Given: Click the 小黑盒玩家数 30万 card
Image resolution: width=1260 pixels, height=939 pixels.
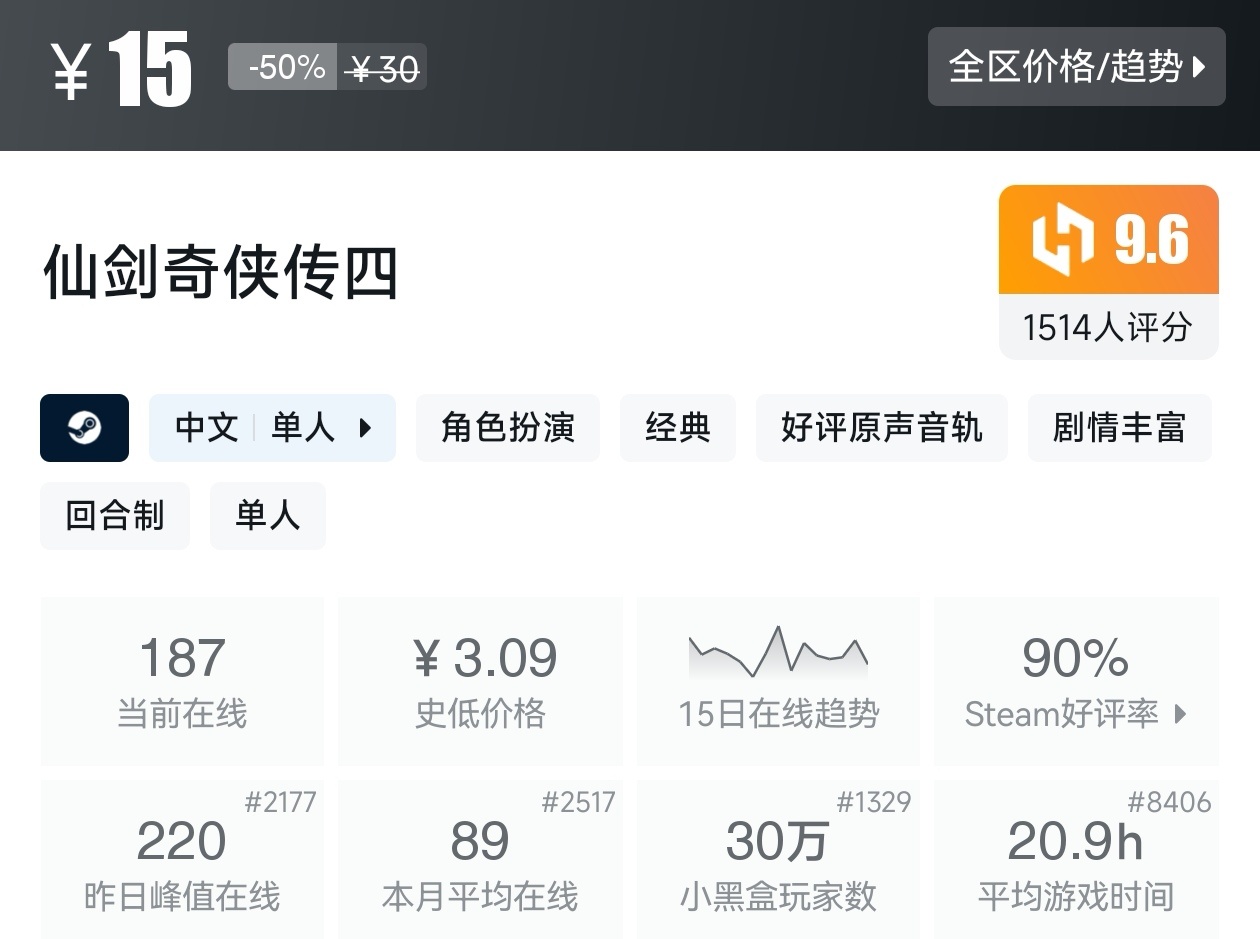Looking at the screenshot, I should (x=778, y=860).
